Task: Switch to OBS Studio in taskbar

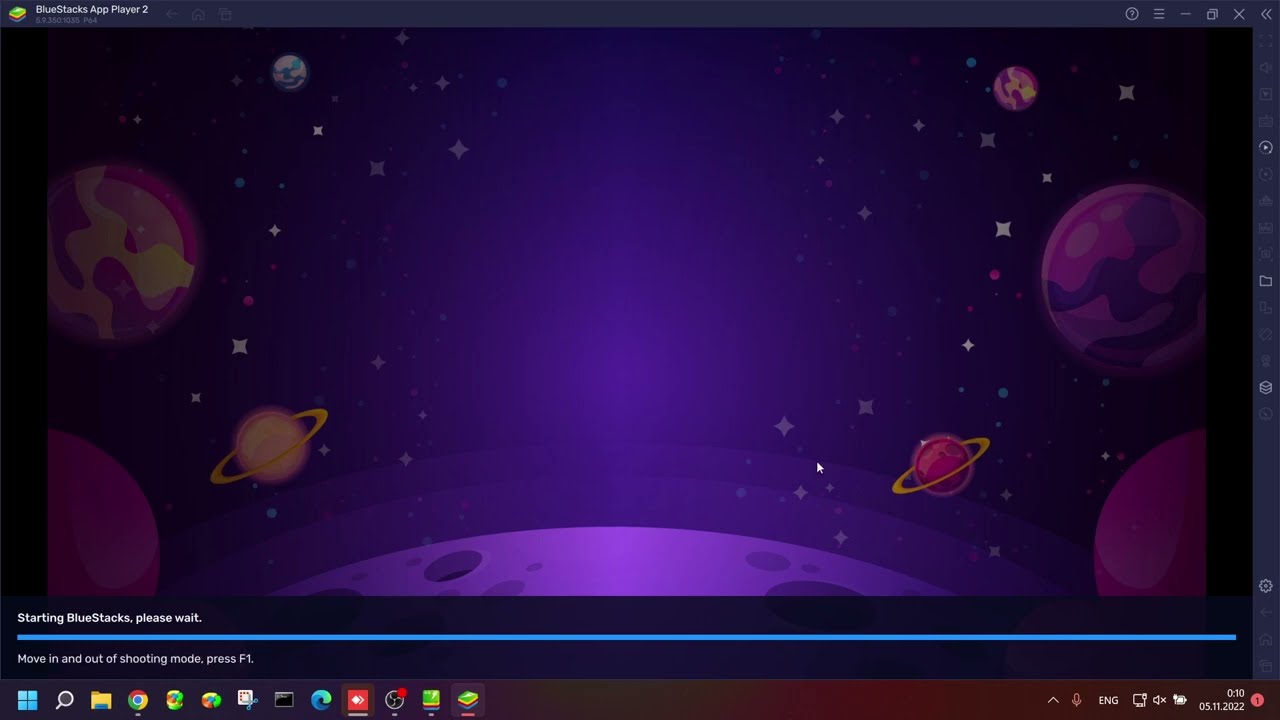Action: click(x=395, y=700)
